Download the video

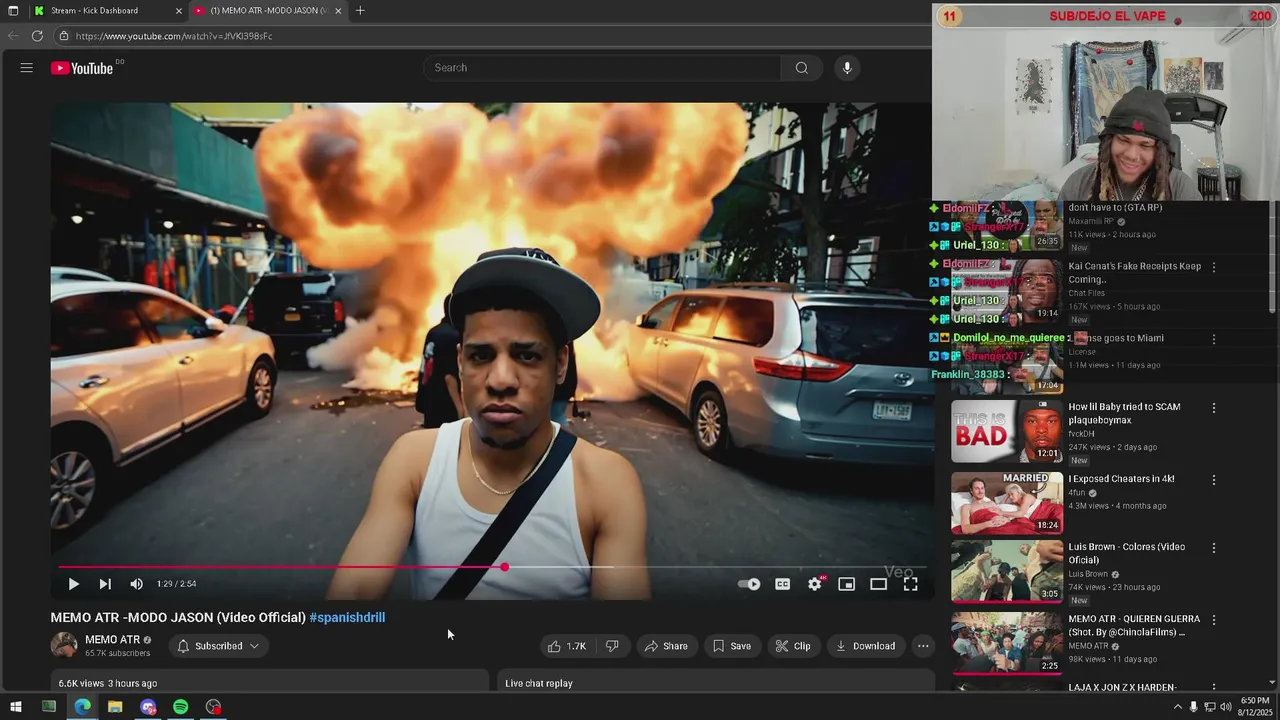(866, 646)
